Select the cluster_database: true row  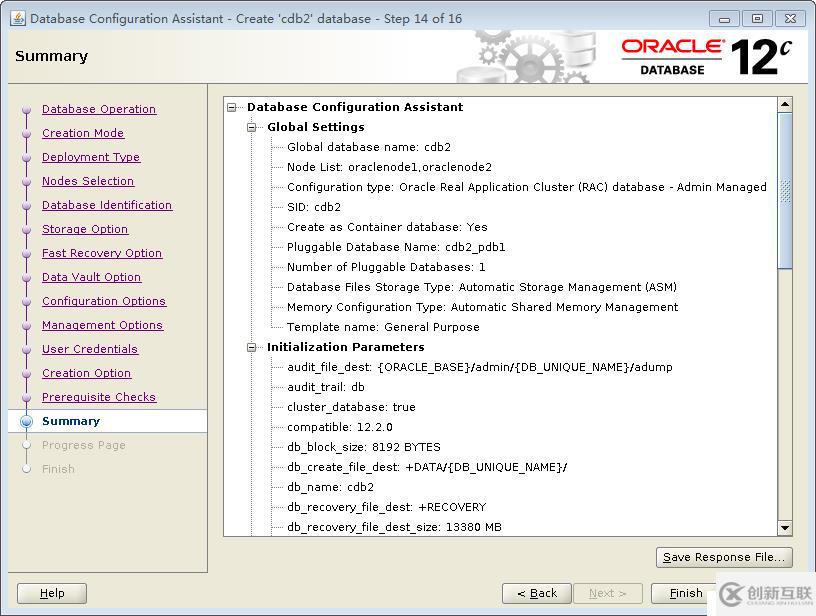[351, 407]
